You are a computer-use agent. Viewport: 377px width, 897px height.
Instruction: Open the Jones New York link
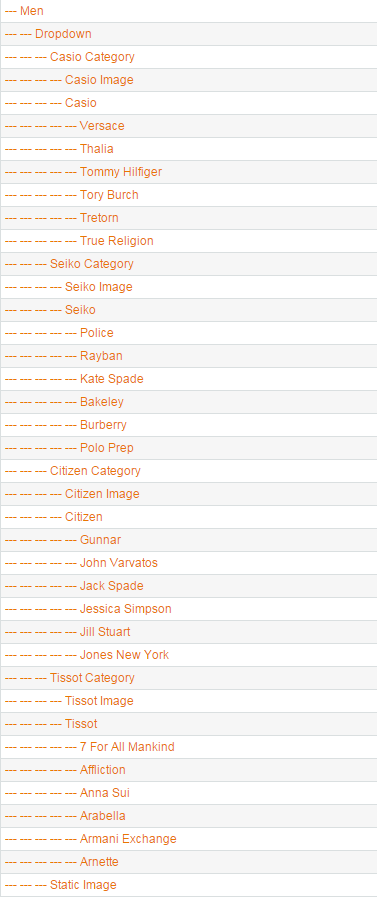124,655
